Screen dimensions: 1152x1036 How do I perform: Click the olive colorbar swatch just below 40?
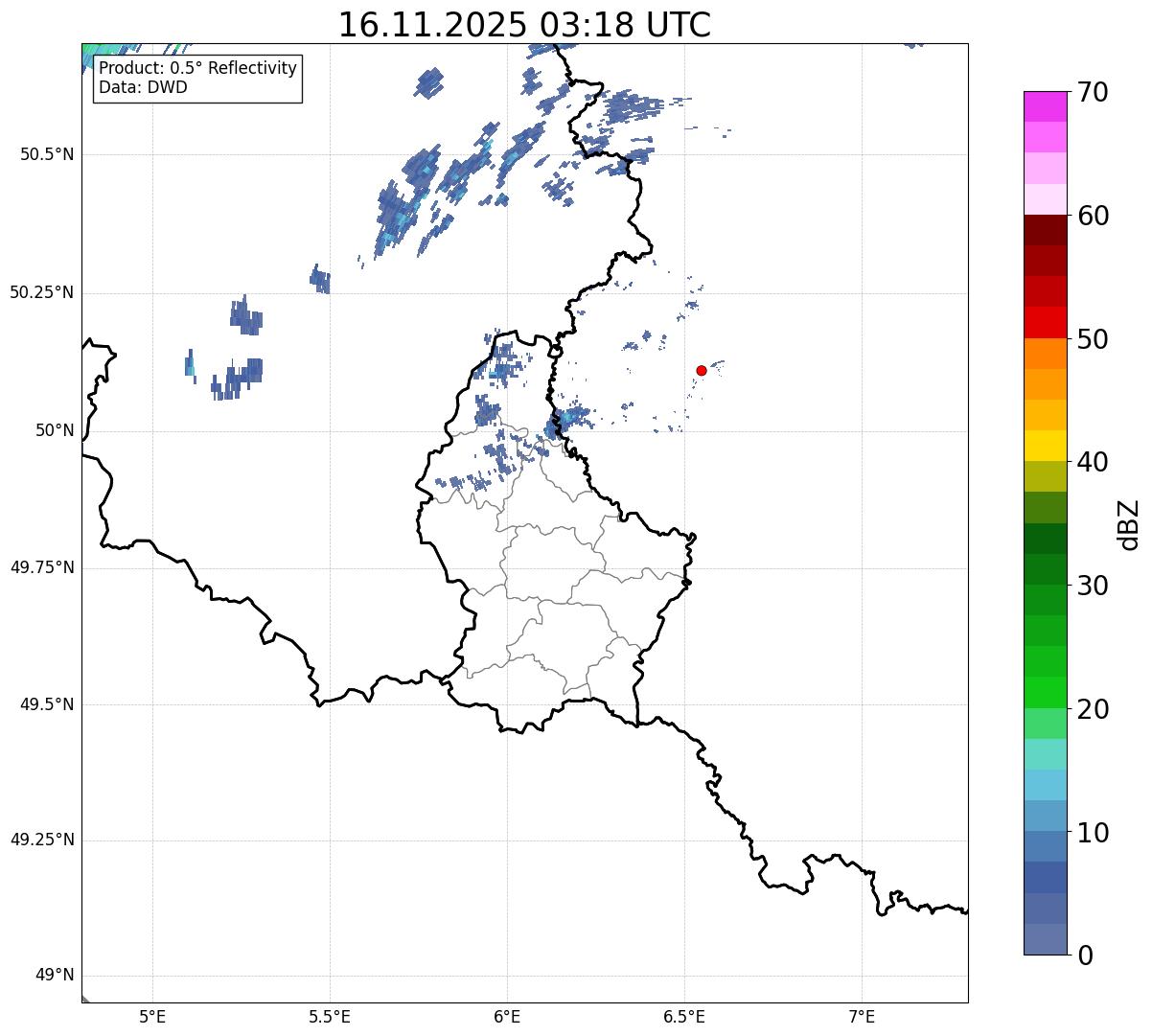(x=1046, y=476)
